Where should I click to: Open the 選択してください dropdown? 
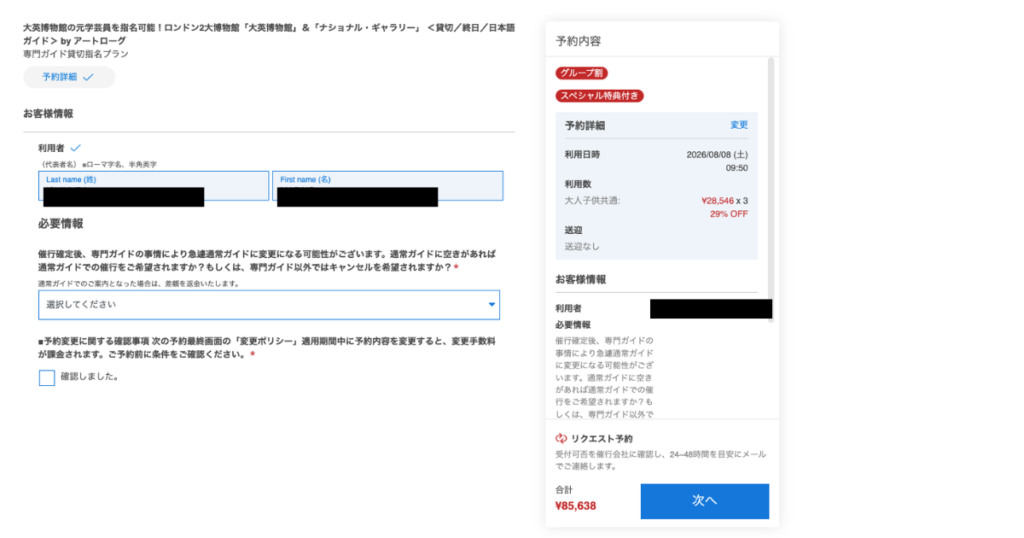click(269, 305)
